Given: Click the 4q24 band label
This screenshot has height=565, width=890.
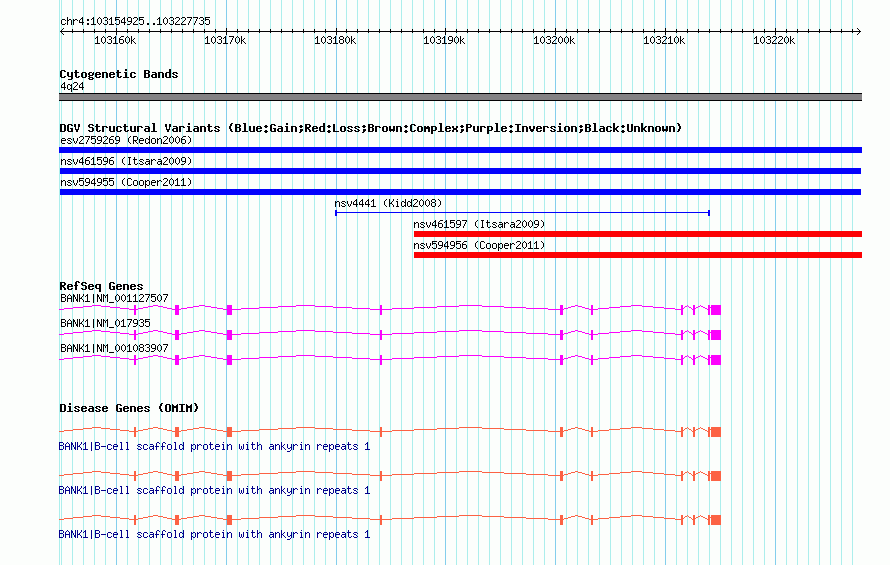Looking at the screenshot, I should (x=72, y=86).
